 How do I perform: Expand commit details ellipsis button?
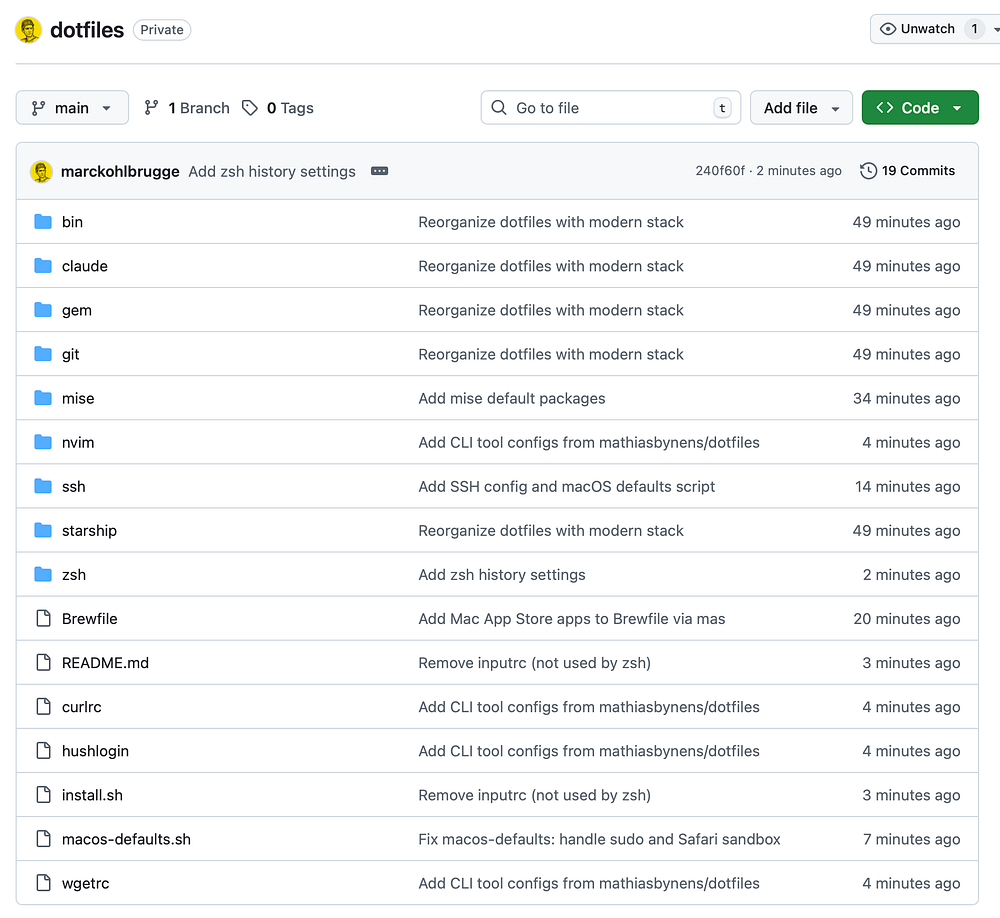coord(379,171)
